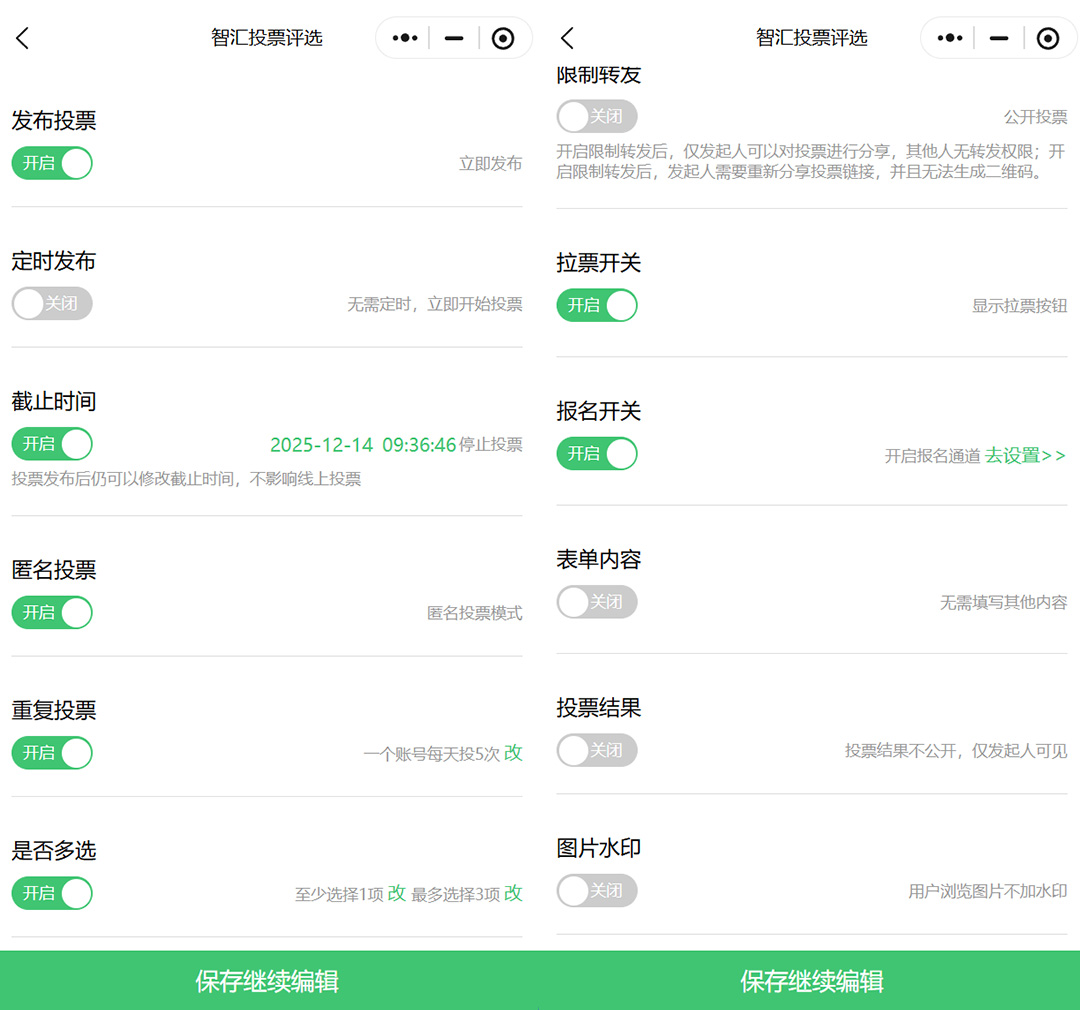Switch off the 拉票开关 toggle
The height and width of the screenshot is (1010, 1080).
click(597, 305)
